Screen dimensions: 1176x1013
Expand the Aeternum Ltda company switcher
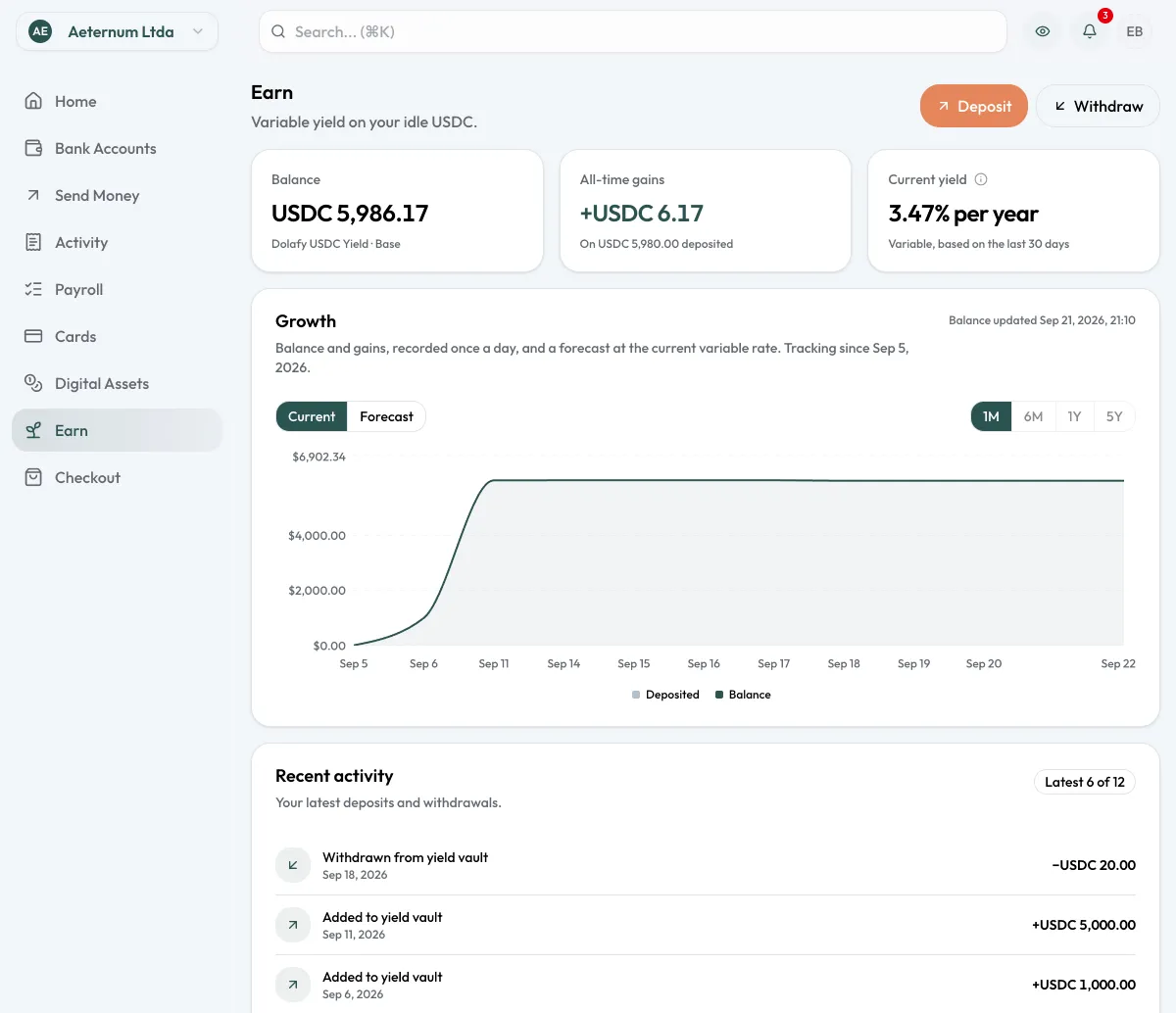118,31
